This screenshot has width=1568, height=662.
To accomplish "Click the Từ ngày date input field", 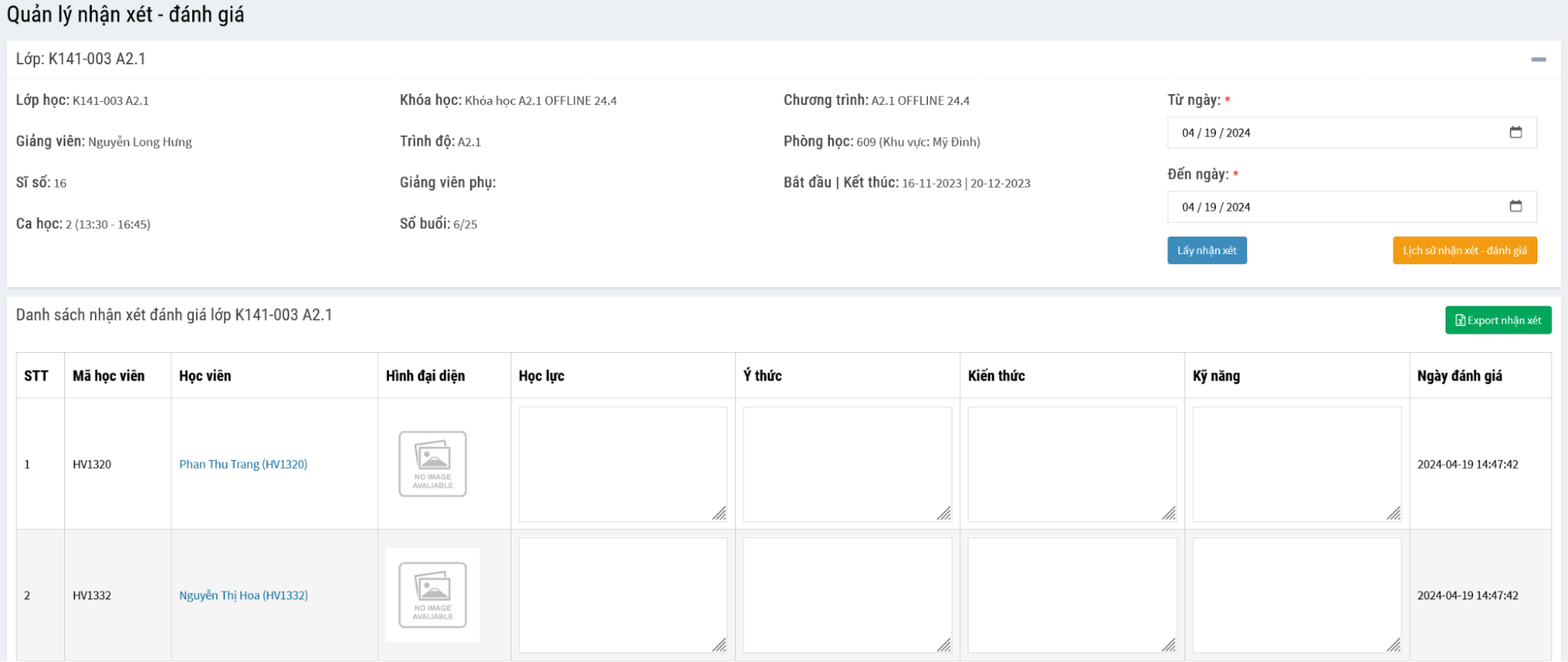I will (x=1333, y=133).
